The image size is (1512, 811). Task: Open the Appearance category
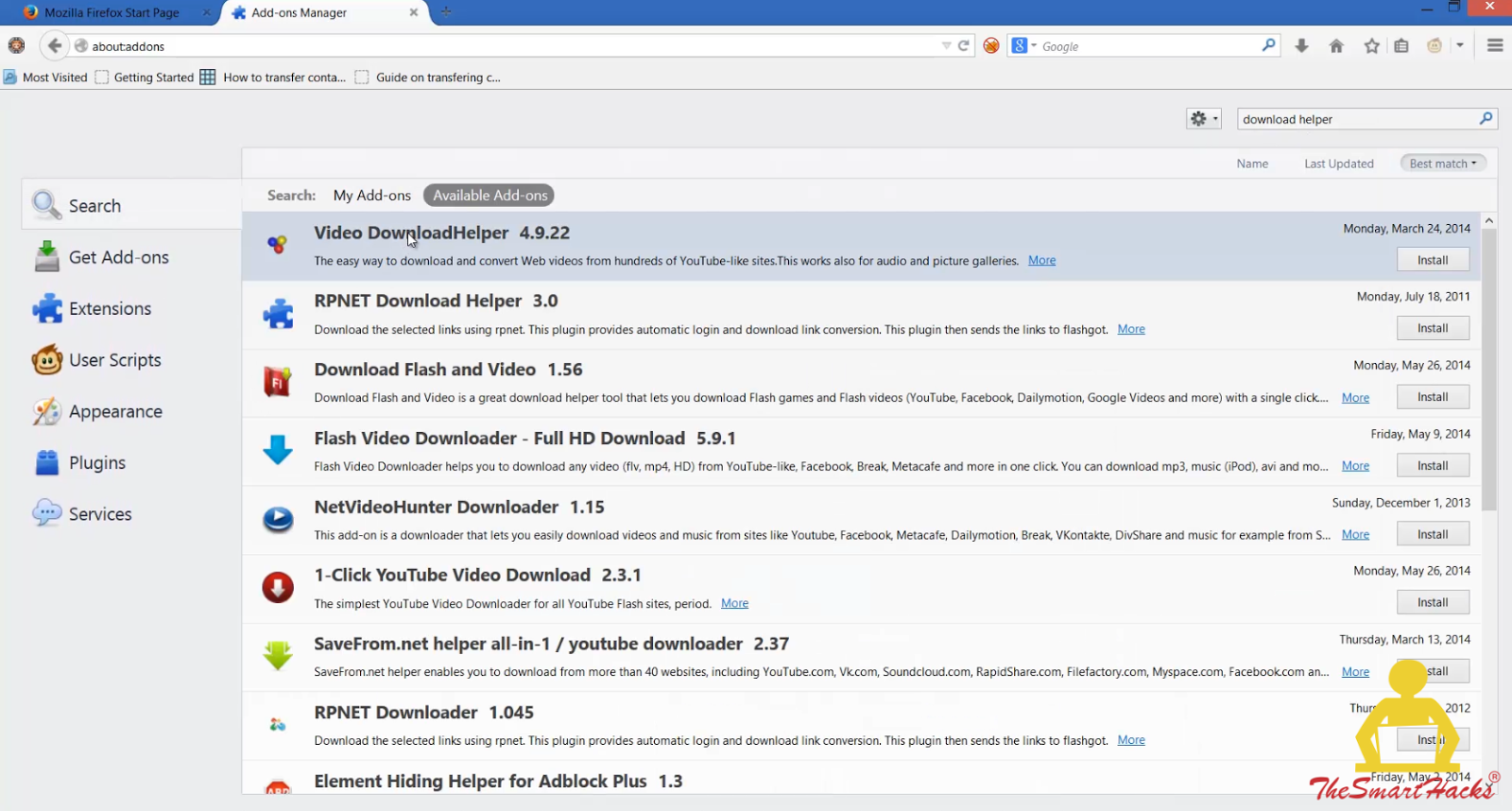click(131, 411)
